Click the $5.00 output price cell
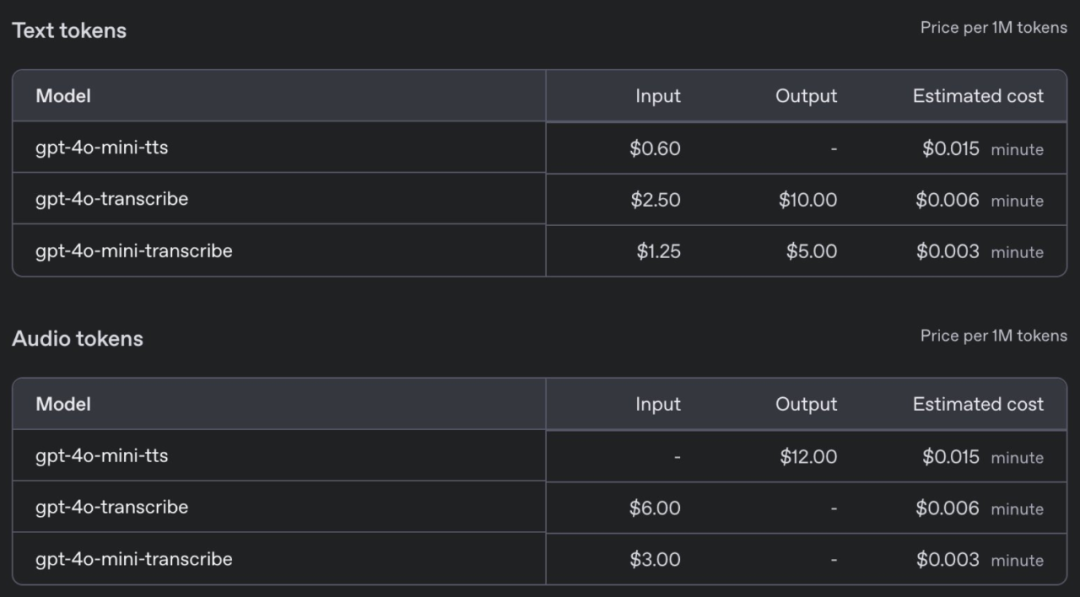Screen dimensions: 1080x597 pyautogui.click(x=811, y=251)
